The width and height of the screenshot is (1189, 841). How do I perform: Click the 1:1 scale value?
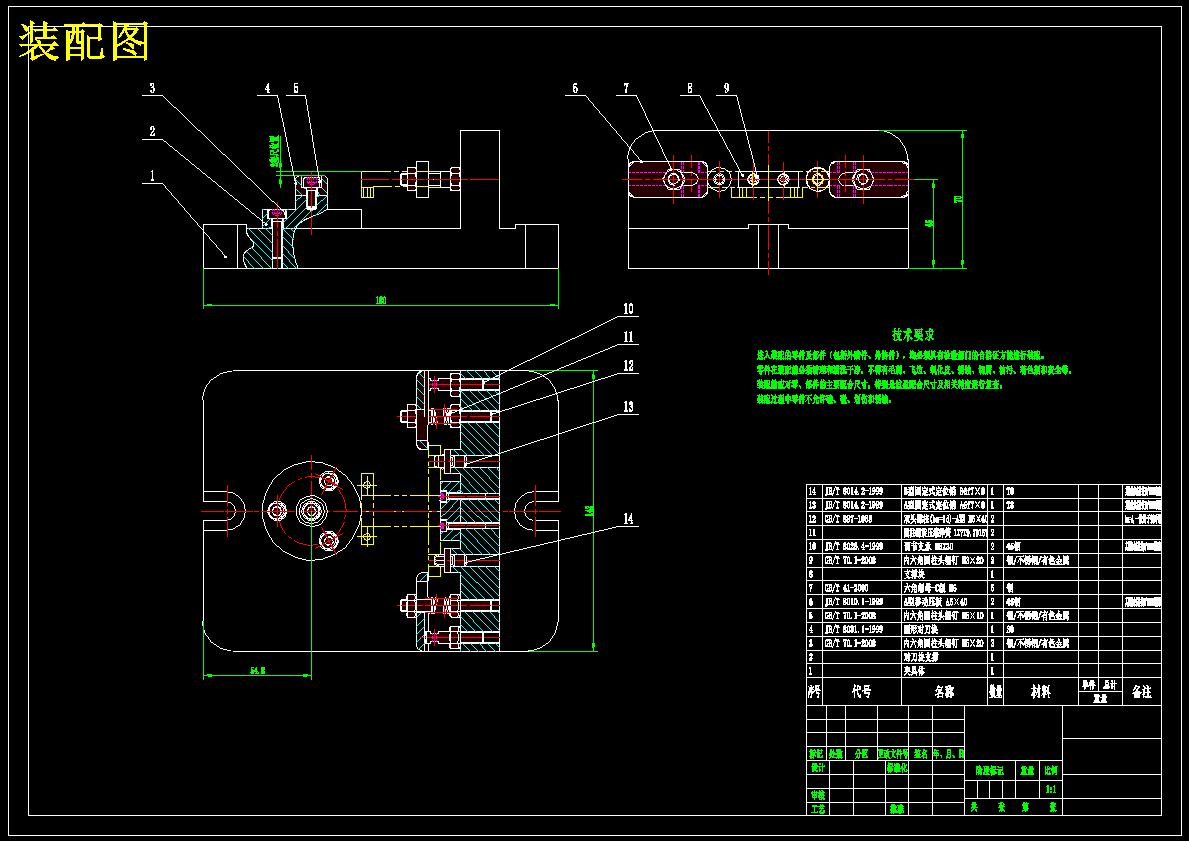point(1051,789)
